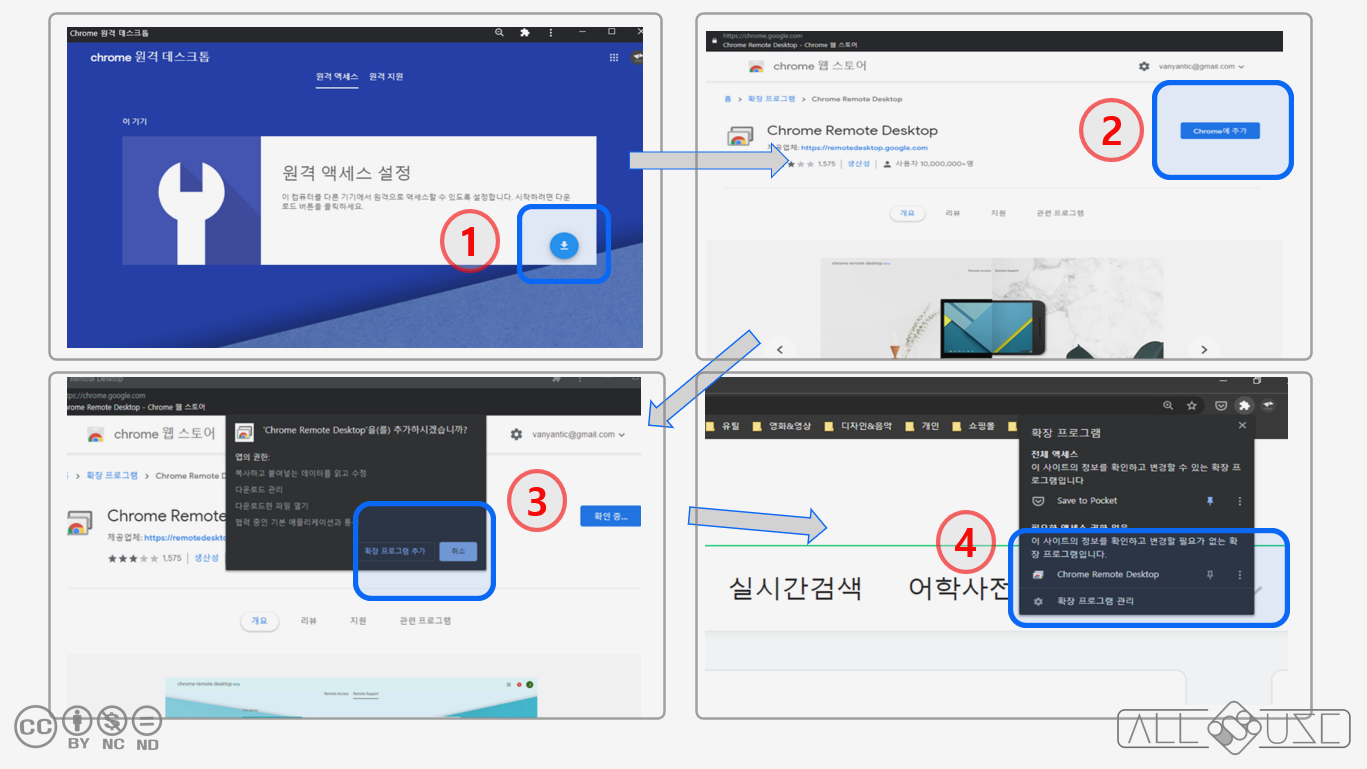
Task: Click '취소' in add extension dialog
Action: [x=458, y=551]
